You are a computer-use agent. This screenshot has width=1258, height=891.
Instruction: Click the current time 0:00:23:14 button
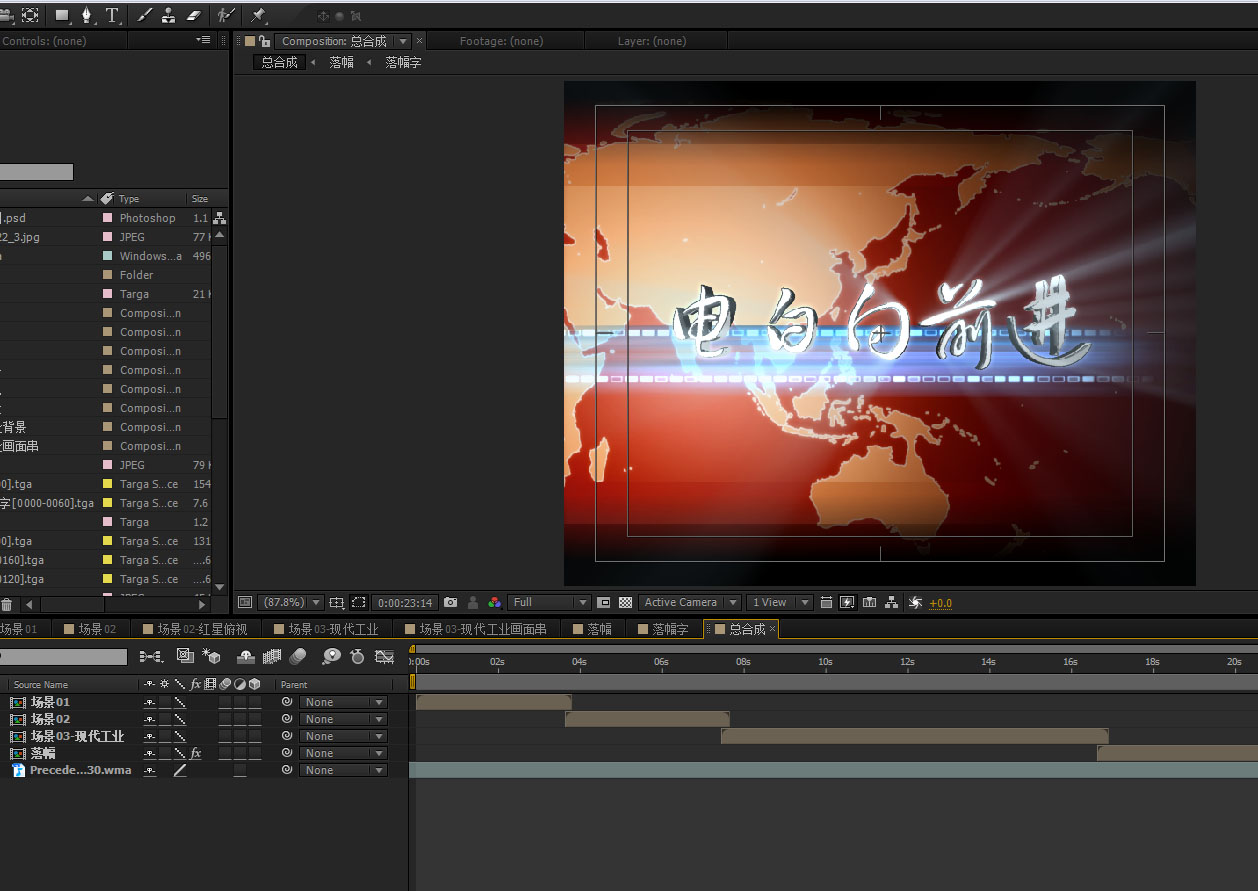tap(405, 603)
